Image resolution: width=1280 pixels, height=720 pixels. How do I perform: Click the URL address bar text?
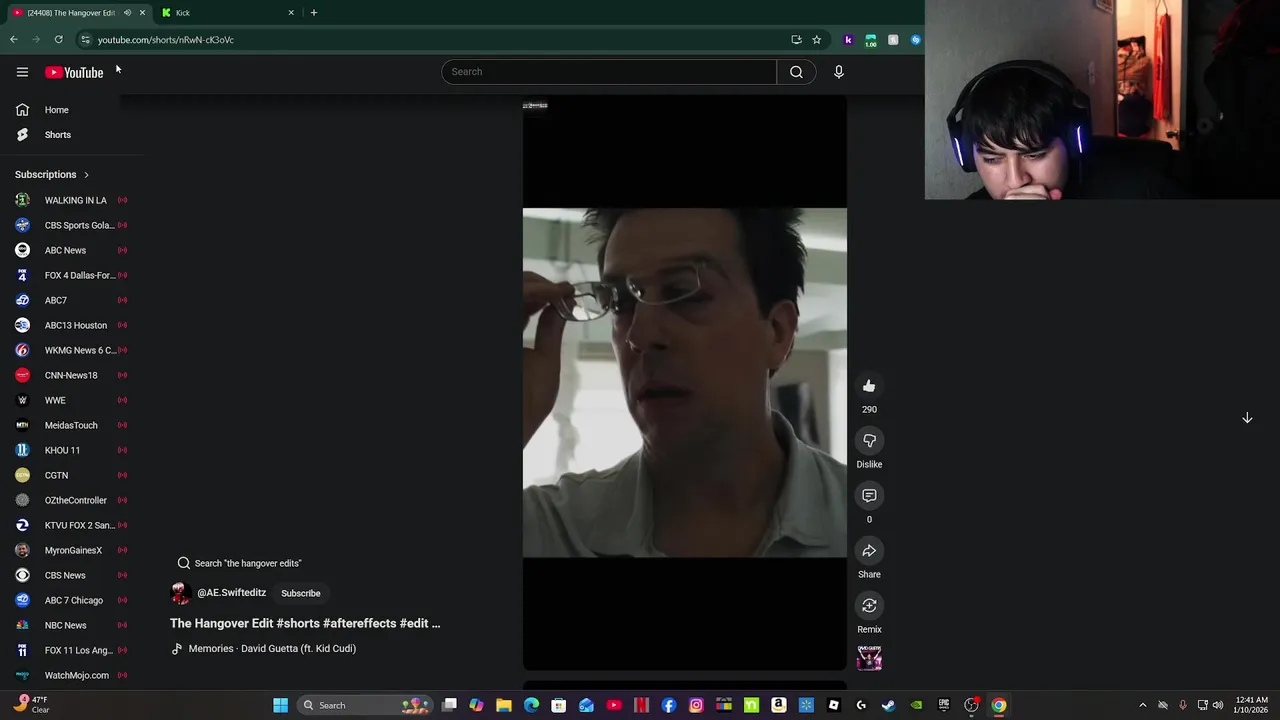point(166,40)
